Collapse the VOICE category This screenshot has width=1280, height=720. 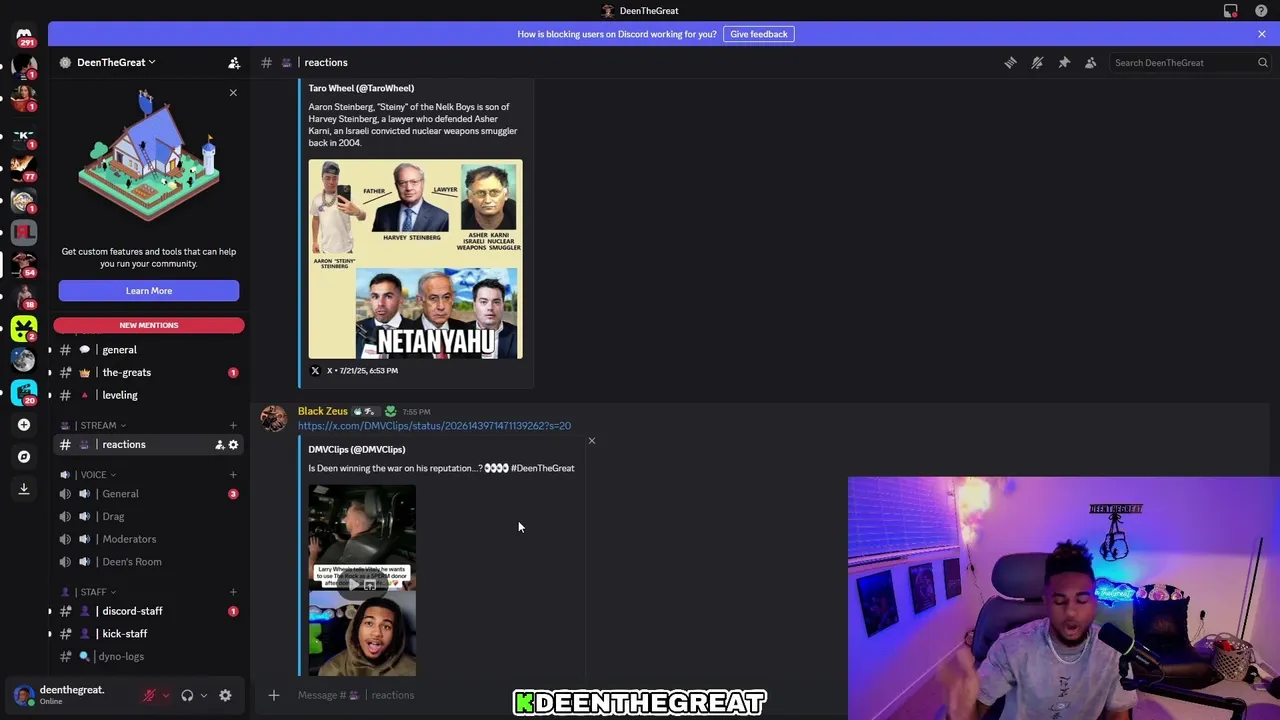point(94,475)
